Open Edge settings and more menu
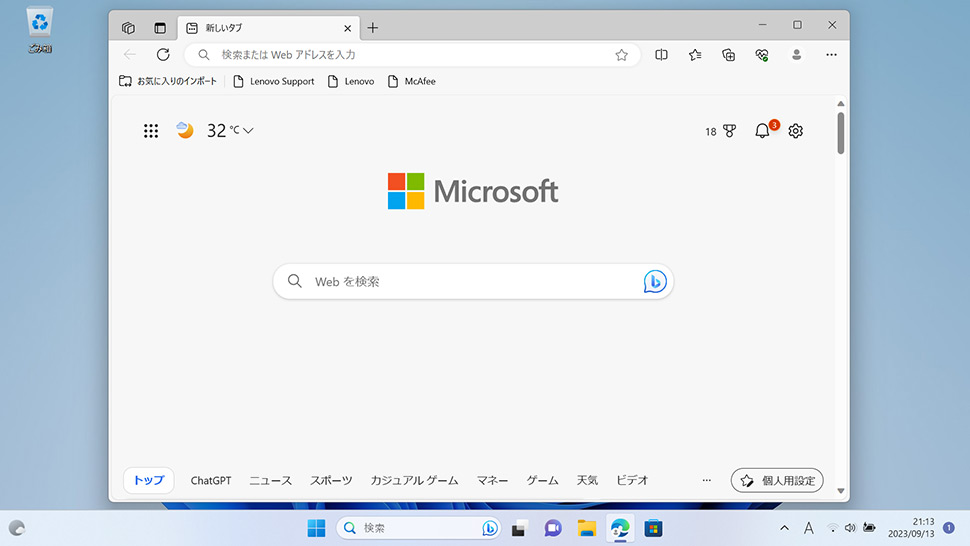970x546 pixels. 831,54
